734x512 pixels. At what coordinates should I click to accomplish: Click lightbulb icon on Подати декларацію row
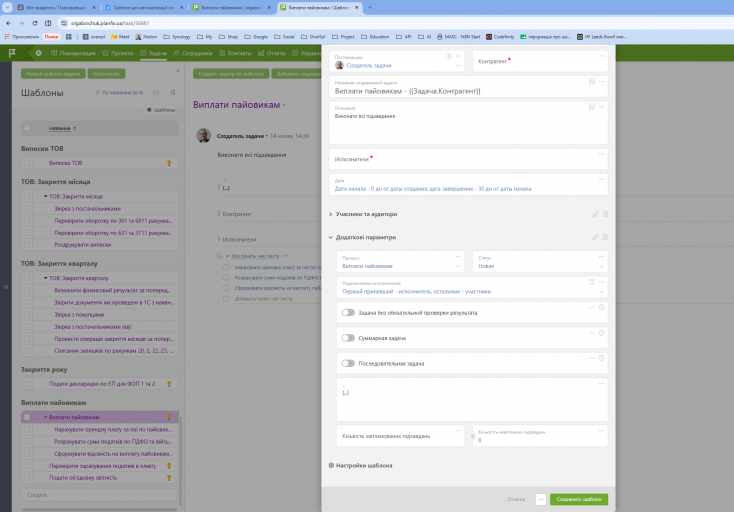click(x=169, y=384)
